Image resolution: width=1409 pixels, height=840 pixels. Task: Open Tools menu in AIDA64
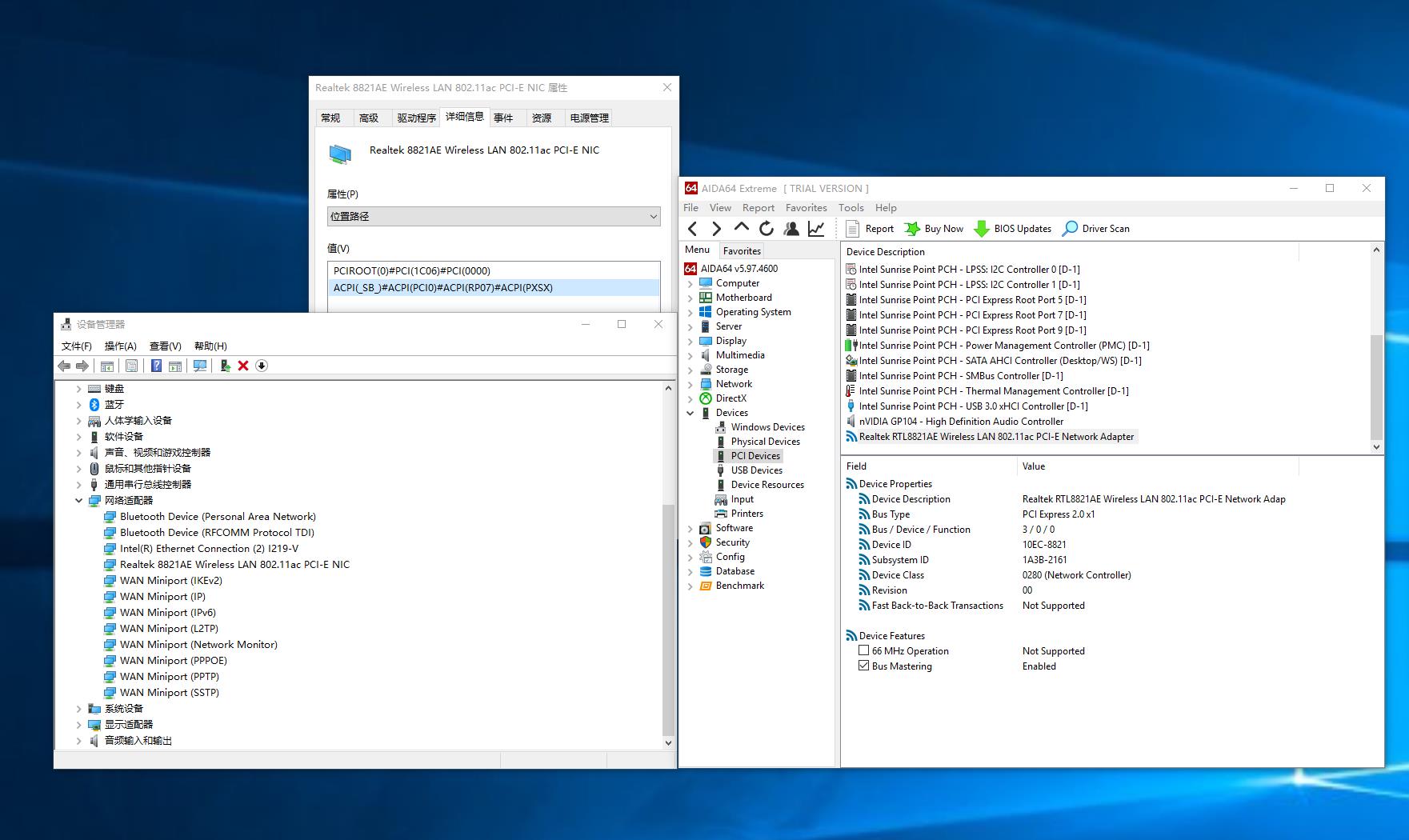(851, 207)
